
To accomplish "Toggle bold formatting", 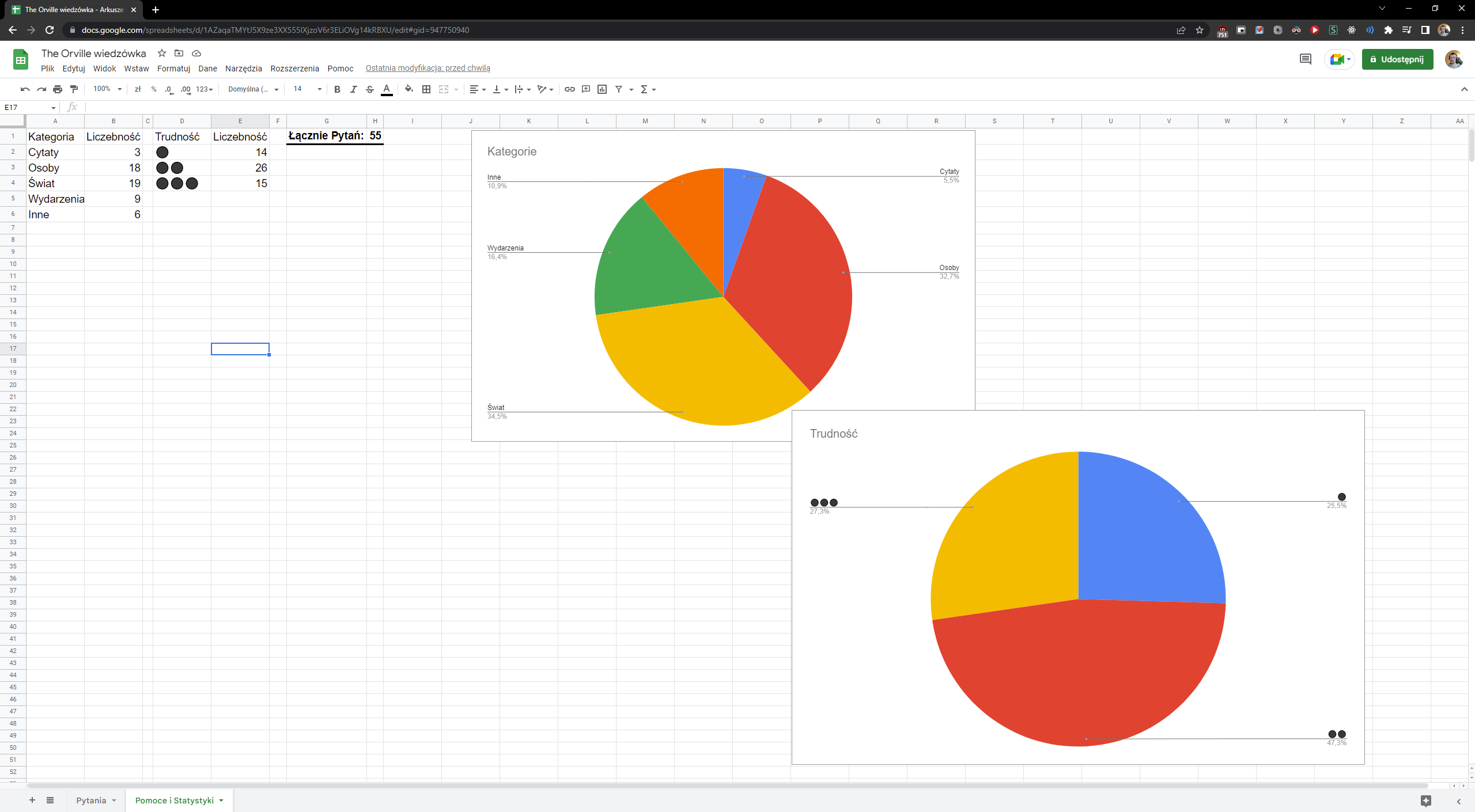I will (x=337, y=89).
